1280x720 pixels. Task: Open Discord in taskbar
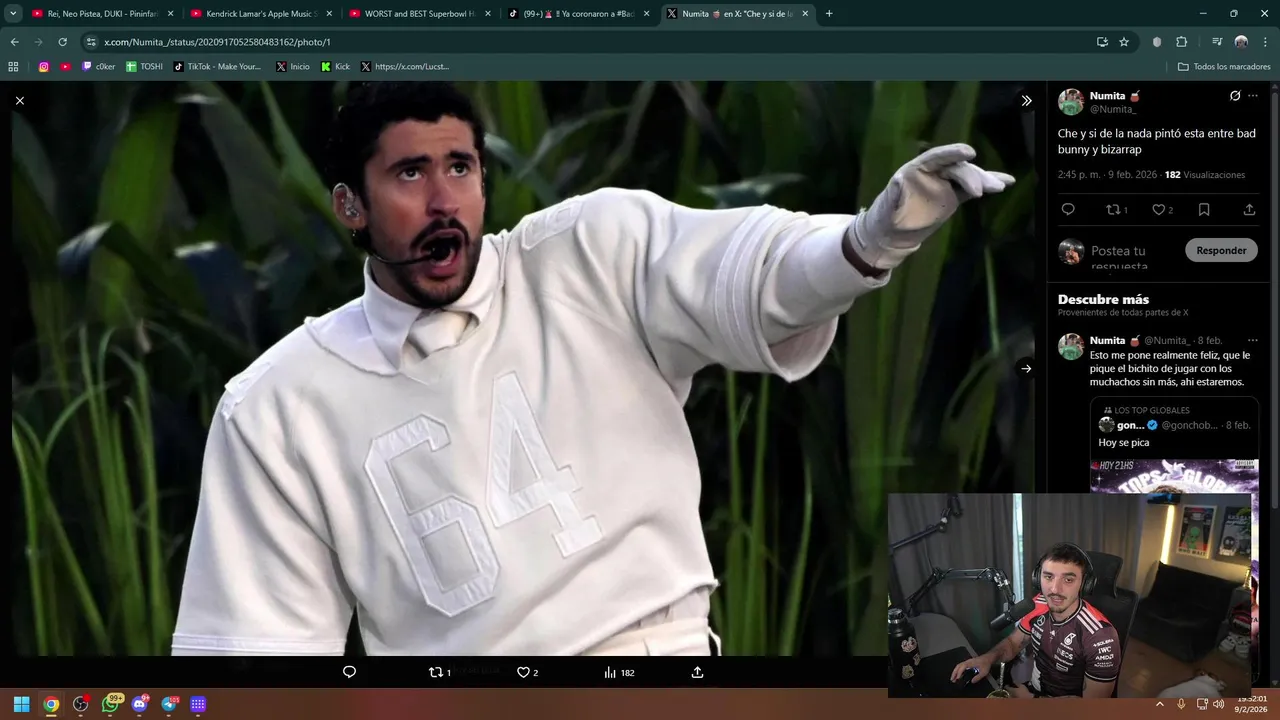point(139,704)
